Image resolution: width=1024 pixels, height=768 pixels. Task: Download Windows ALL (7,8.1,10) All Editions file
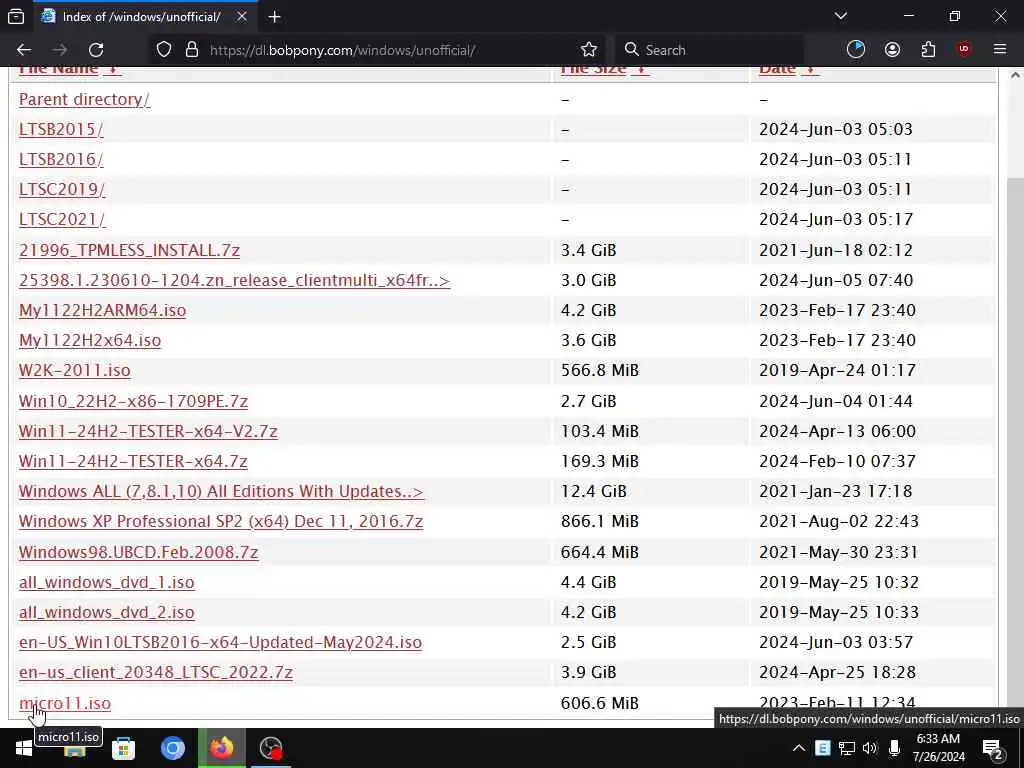pyautogui.click(x=221, y=491)
